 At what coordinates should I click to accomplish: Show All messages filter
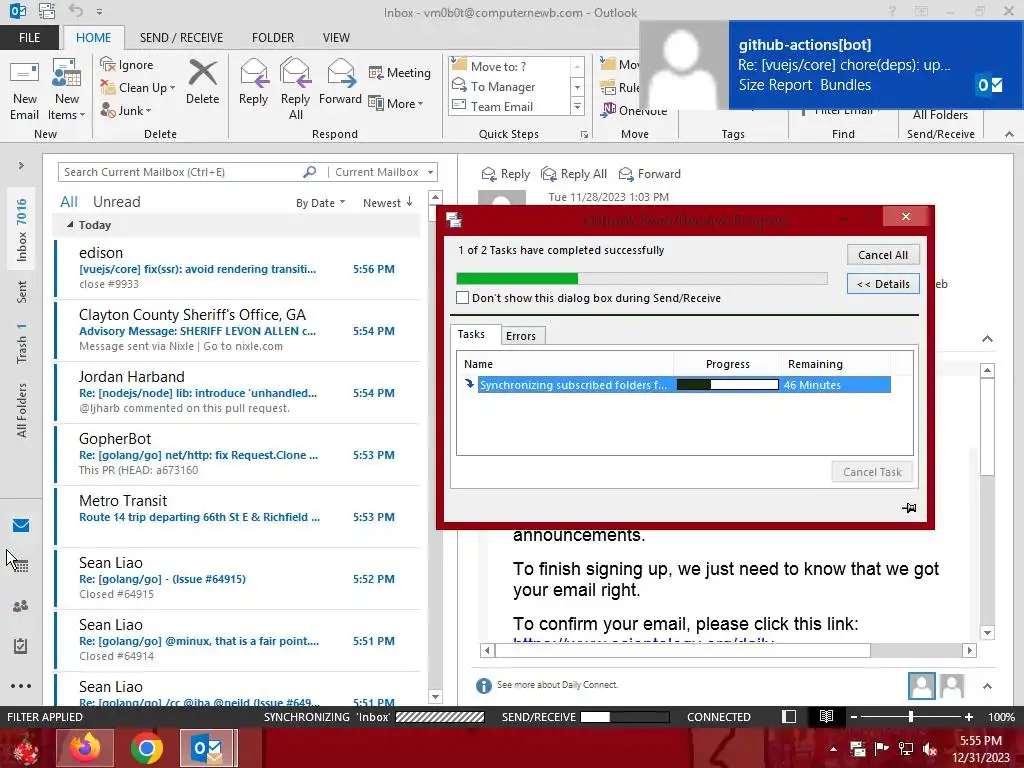click(69, 202)
